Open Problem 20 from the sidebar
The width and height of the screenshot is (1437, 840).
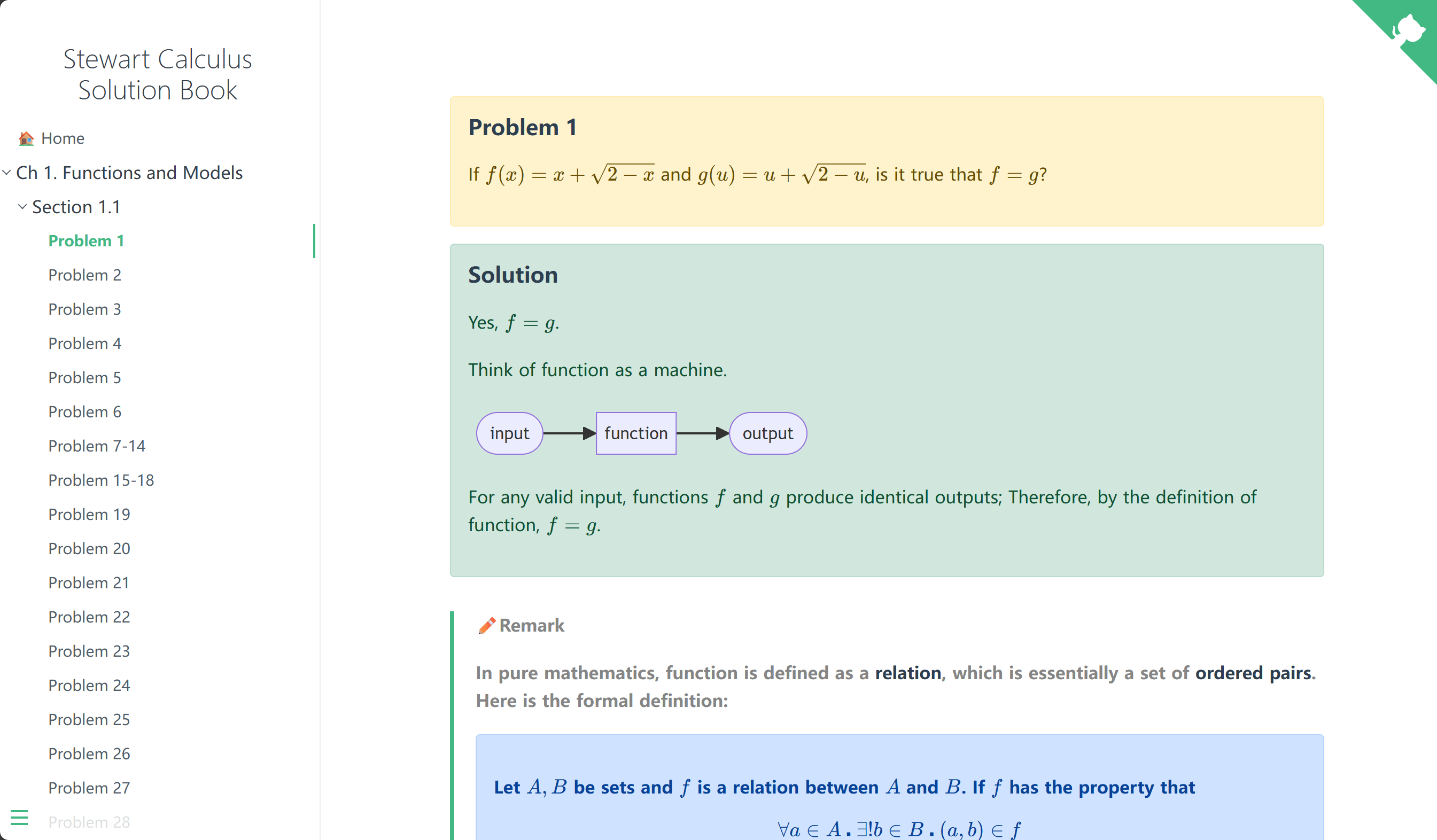(x=89, y=549)
